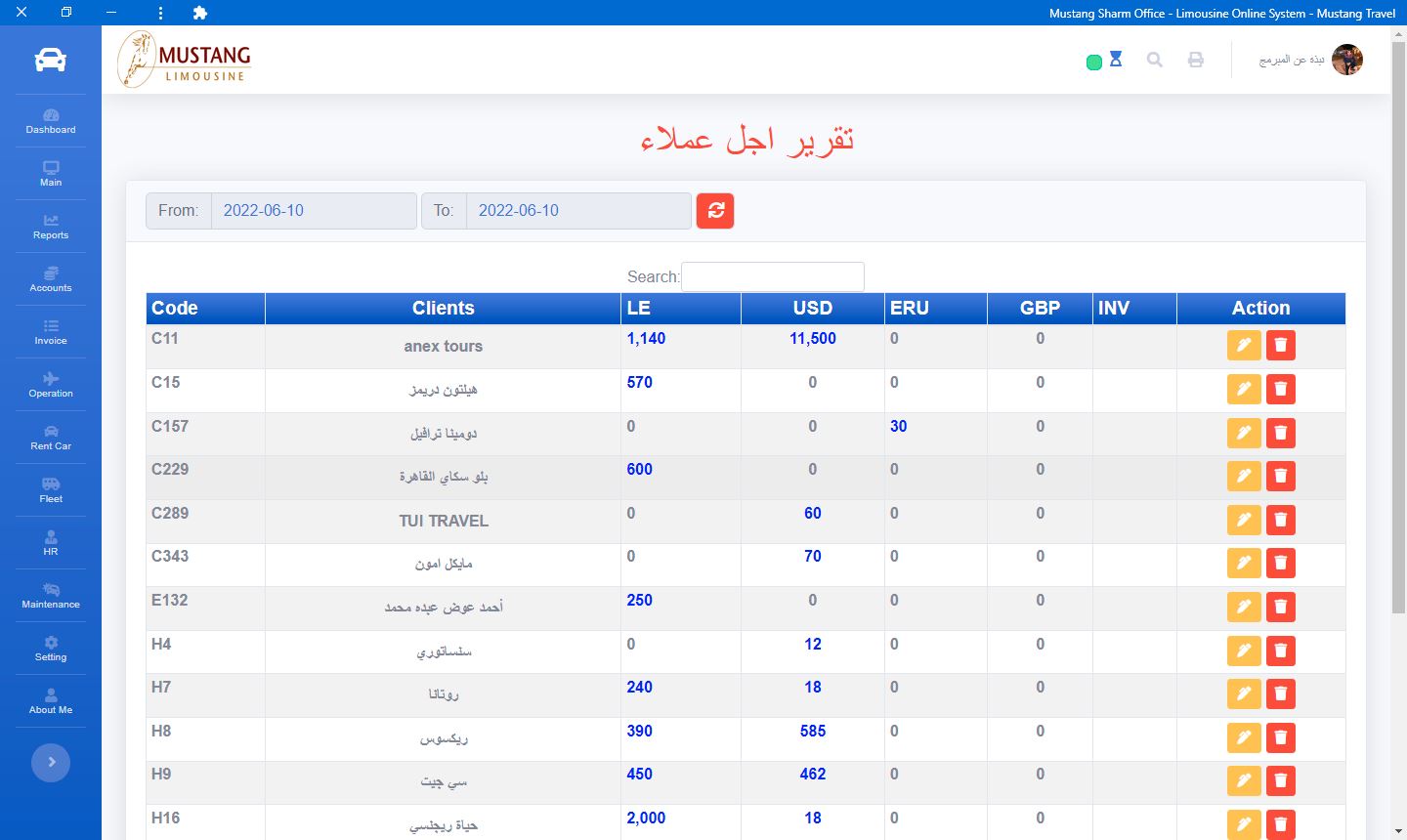This screenshot has width=1407, height=840.
Task: Sort table by Clients column header
Action: pyautogui.click(x=443, y=309)
